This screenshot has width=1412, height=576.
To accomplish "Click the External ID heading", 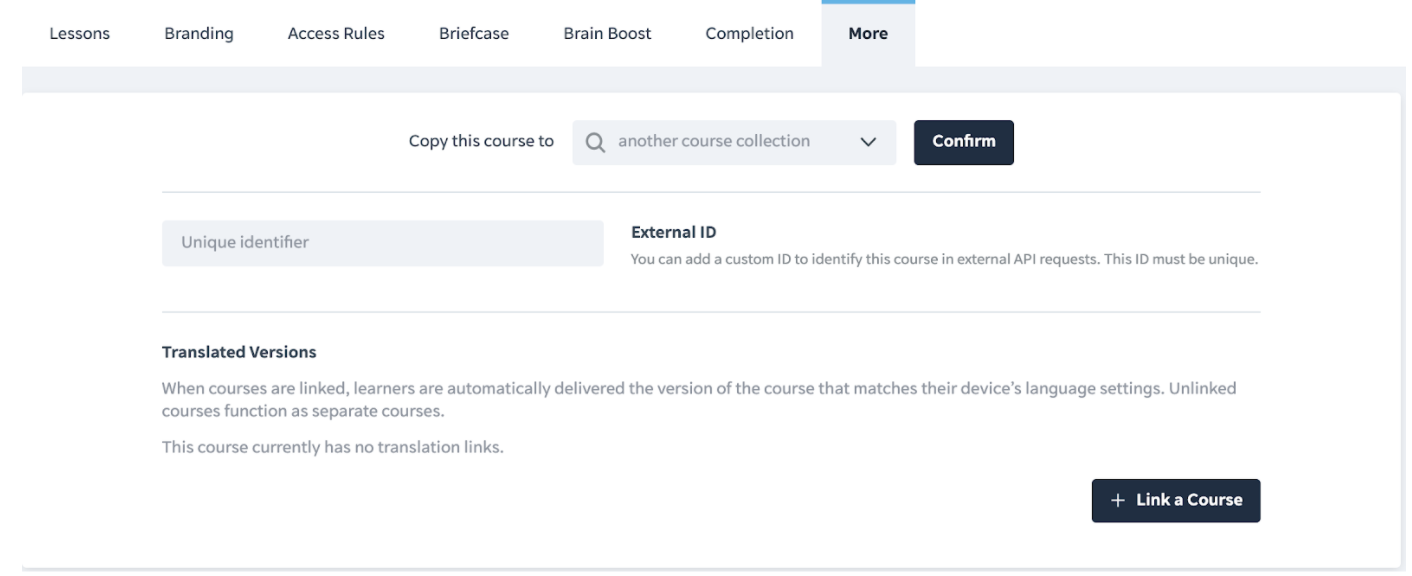I will coord(674,232).
